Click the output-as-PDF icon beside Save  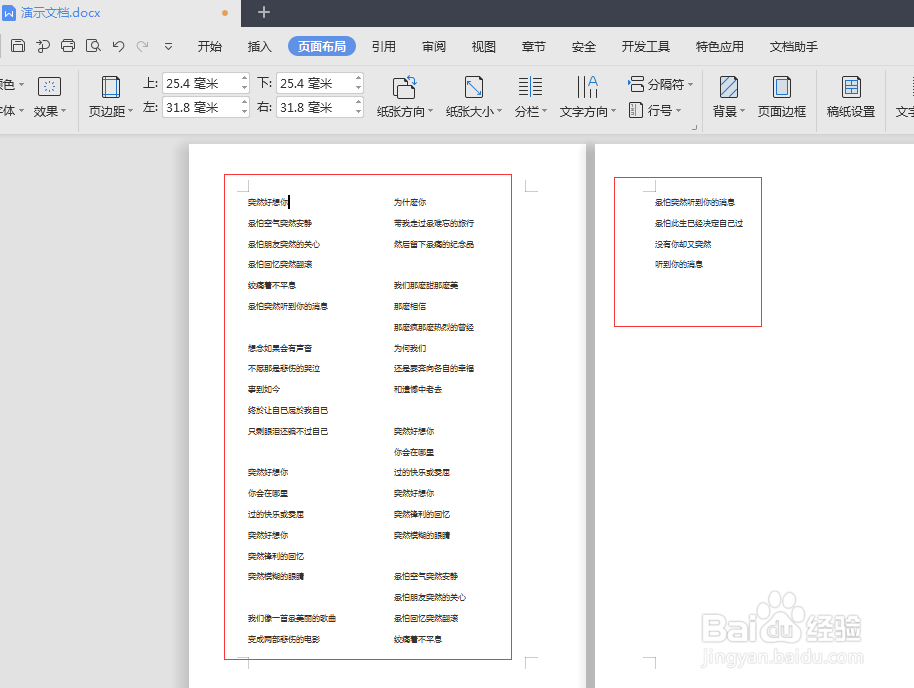[43, 46]
